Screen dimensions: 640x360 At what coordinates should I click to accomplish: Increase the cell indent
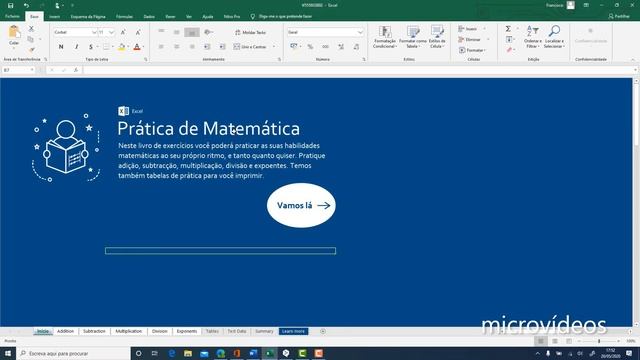[222, 47]
